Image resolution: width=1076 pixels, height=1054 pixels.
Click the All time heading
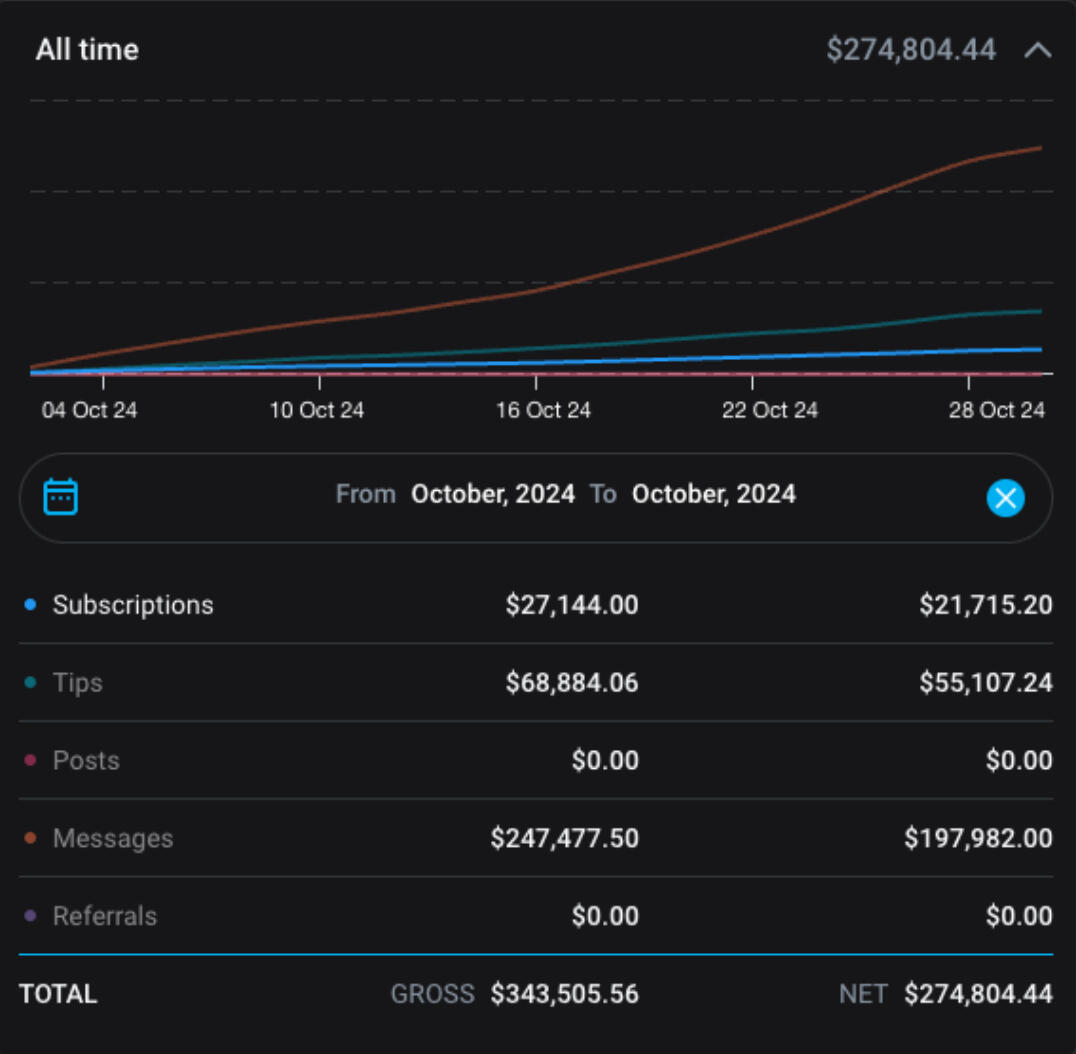(87, 50)
